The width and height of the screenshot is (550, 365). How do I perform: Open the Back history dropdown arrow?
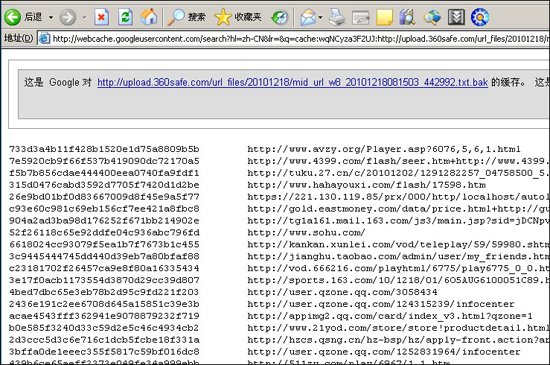(51, 17)
